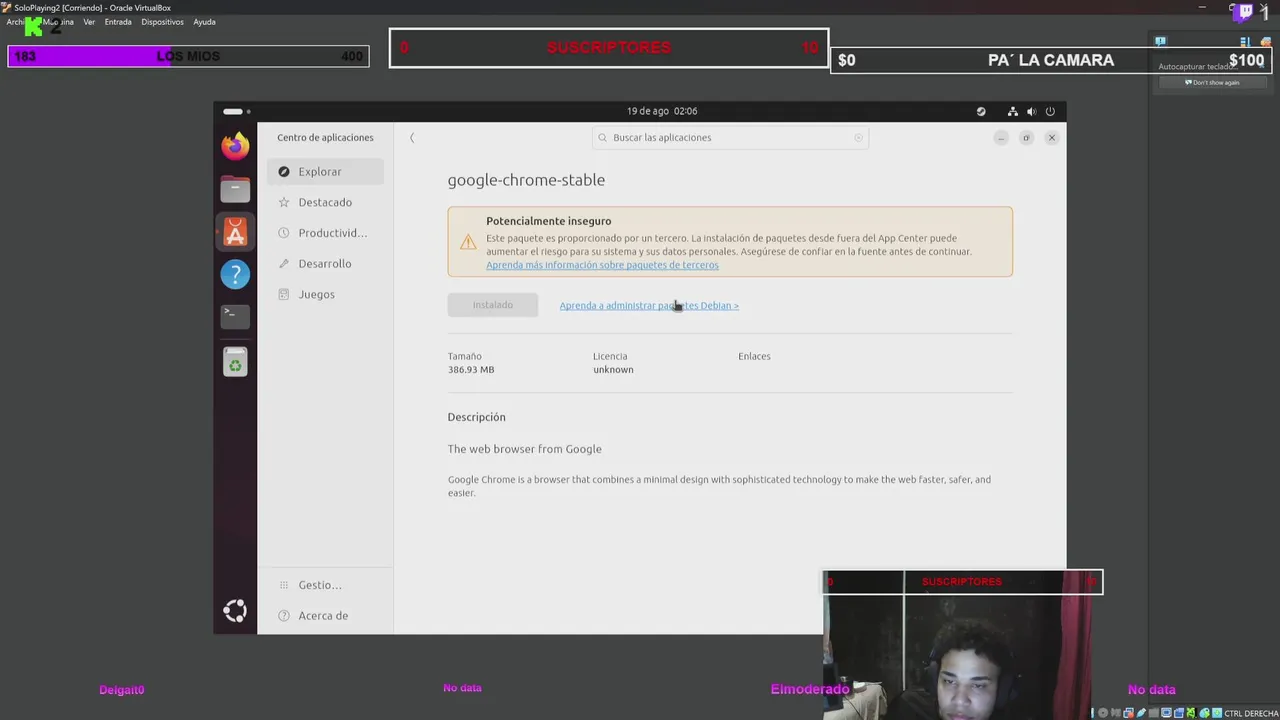Click the power icon in the top panel
Viewport: 1280px width, 720px height.
[x=1050, y=111]
